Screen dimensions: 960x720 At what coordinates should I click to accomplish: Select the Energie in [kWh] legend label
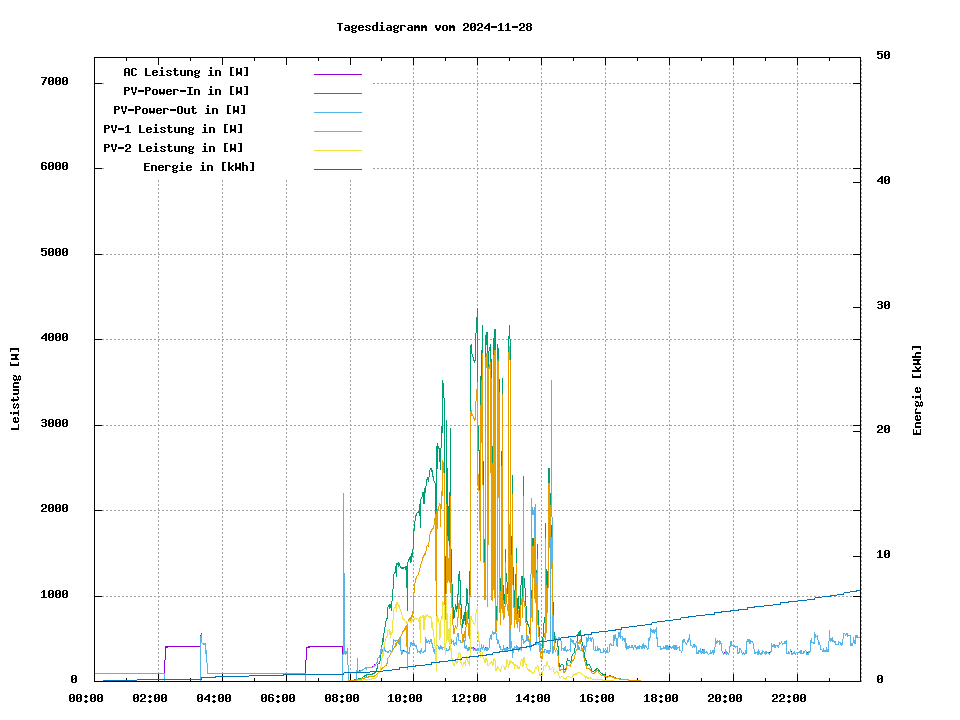(199, 167)
